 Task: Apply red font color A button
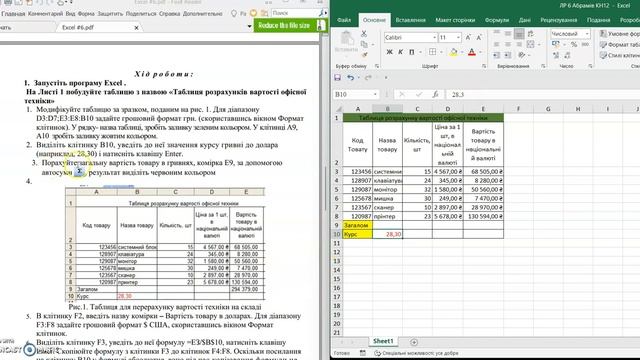pos(472,52)
